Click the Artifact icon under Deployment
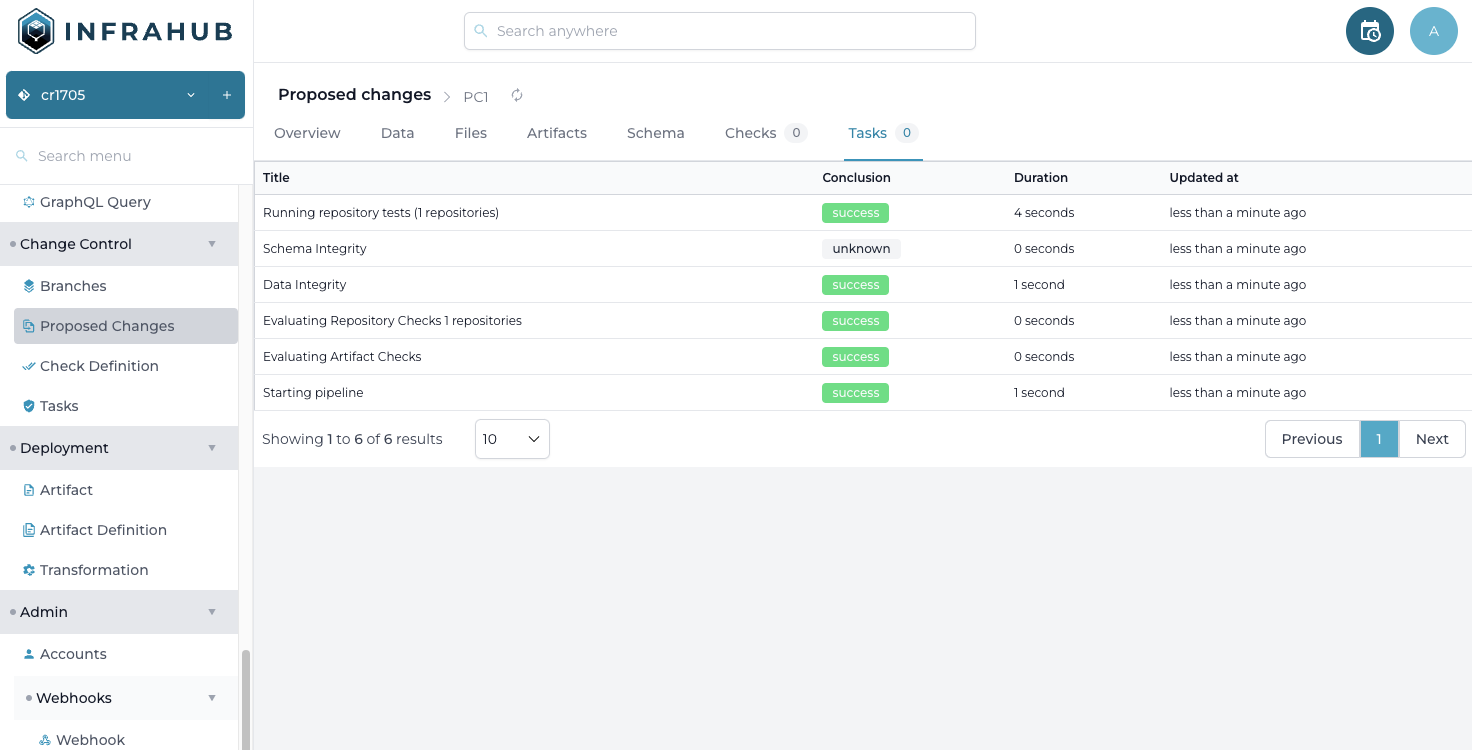This screenshot has height=750, width=1472. point(27,490)
